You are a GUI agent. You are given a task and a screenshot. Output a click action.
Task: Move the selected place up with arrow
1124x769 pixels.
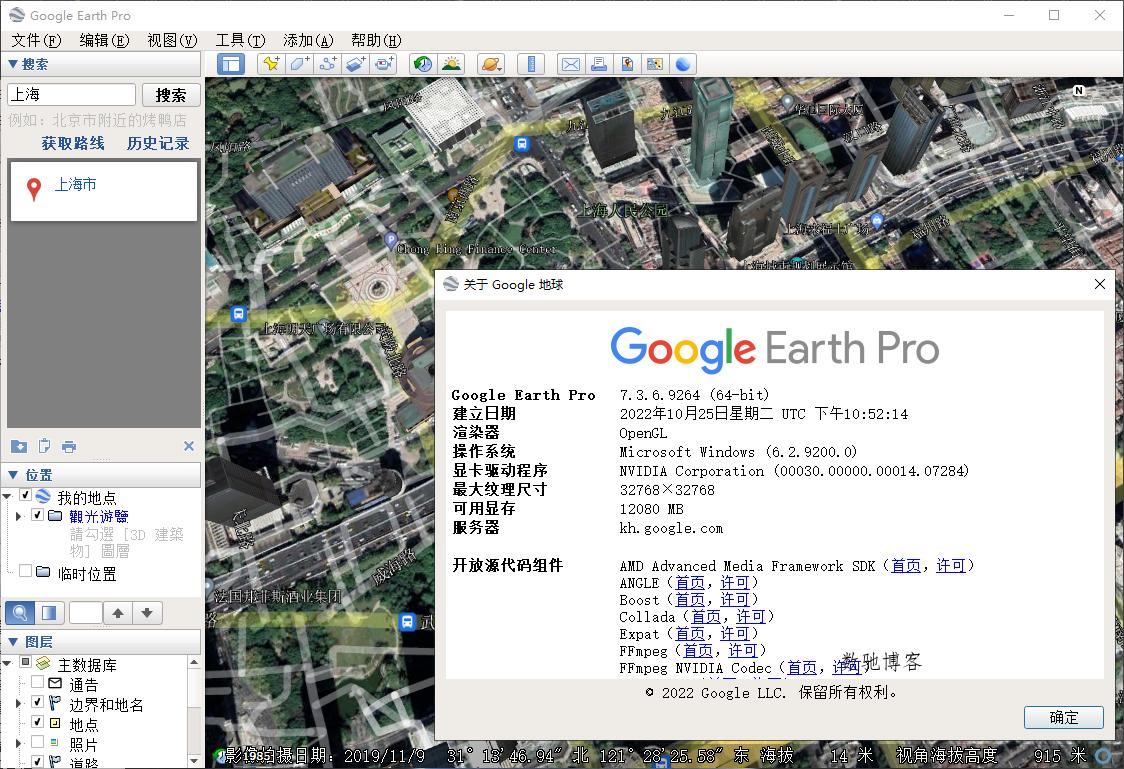click(x=118, y=613)
